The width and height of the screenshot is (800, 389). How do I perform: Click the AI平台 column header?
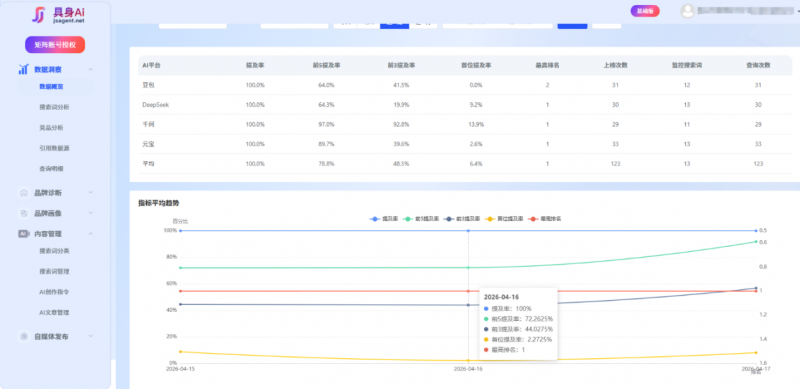pos(152,65)
